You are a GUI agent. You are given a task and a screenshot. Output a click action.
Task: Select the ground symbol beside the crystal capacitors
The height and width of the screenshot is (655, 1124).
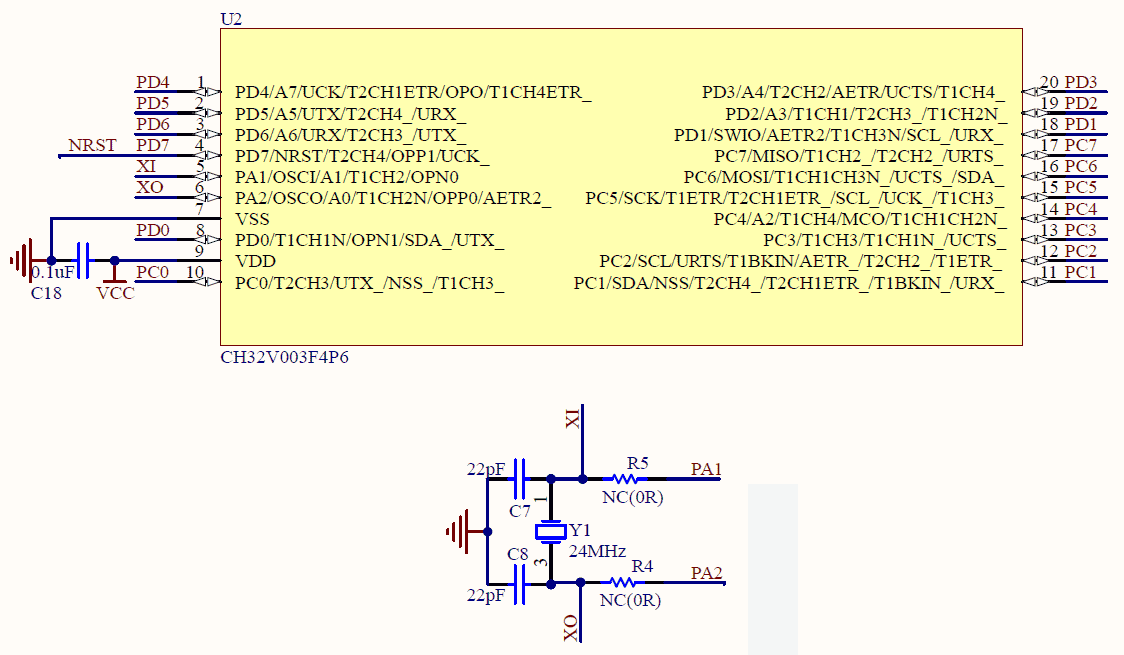pyautogui.click(x=458, y=531)
